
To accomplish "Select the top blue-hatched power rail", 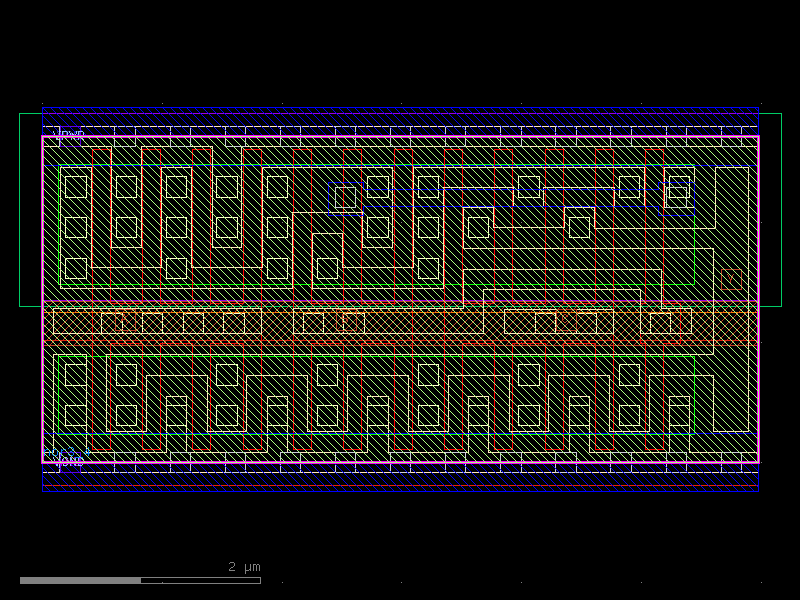I will point(400,118).
